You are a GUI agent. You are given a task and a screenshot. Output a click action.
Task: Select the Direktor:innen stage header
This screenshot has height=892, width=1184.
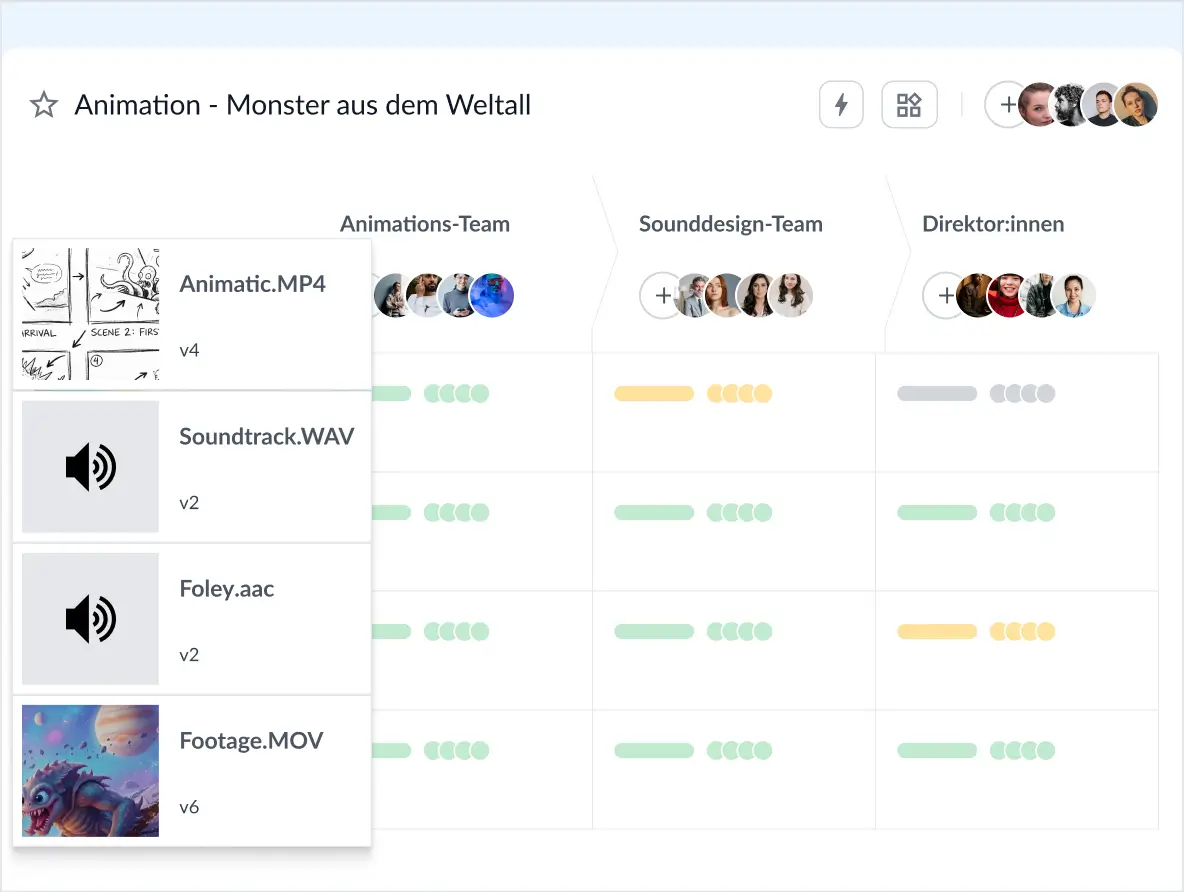point(993,224)
